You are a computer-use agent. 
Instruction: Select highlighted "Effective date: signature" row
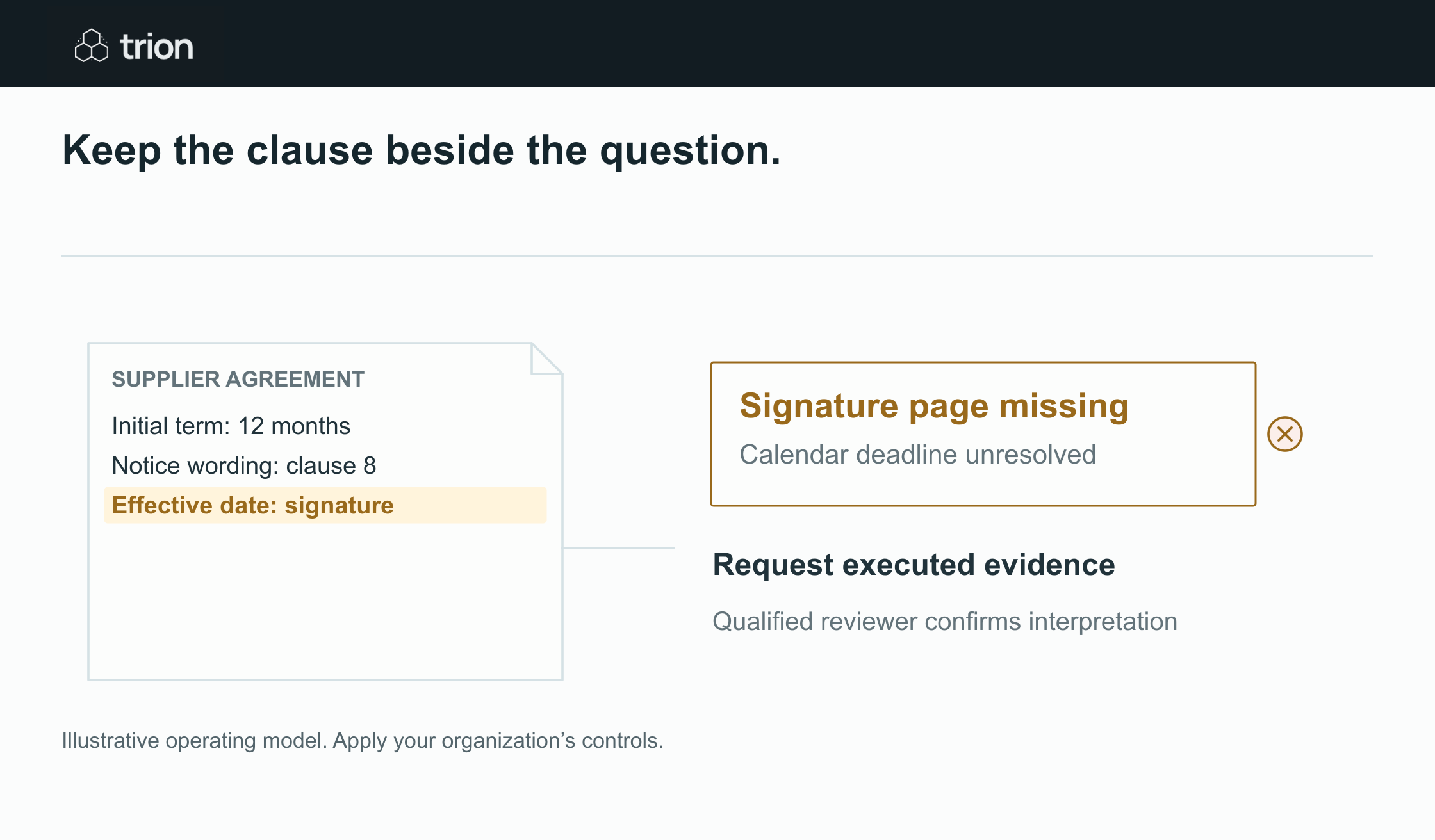[325, 505]
